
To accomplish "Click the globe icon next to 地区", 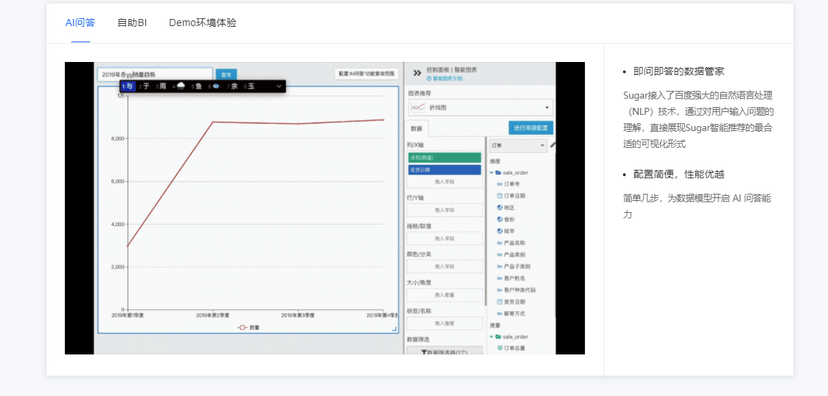I will click(500, 208).
